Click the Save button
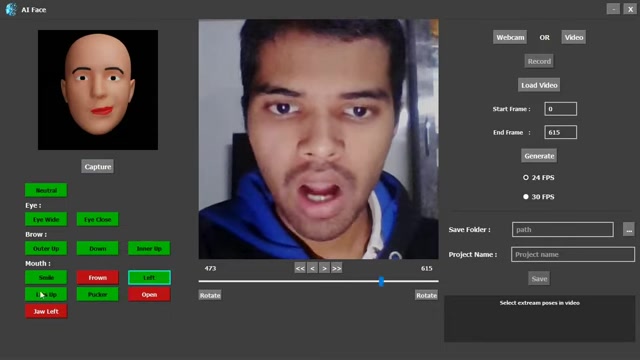 (539, 279)
